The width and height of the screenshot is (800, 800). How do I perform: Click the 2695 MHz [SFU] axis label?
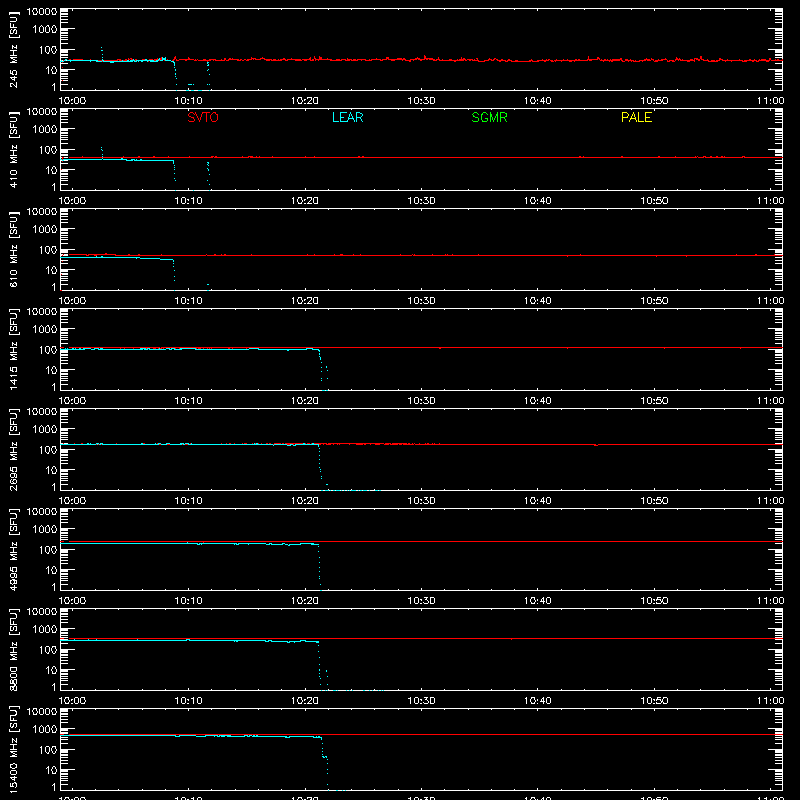pos(13,449)
